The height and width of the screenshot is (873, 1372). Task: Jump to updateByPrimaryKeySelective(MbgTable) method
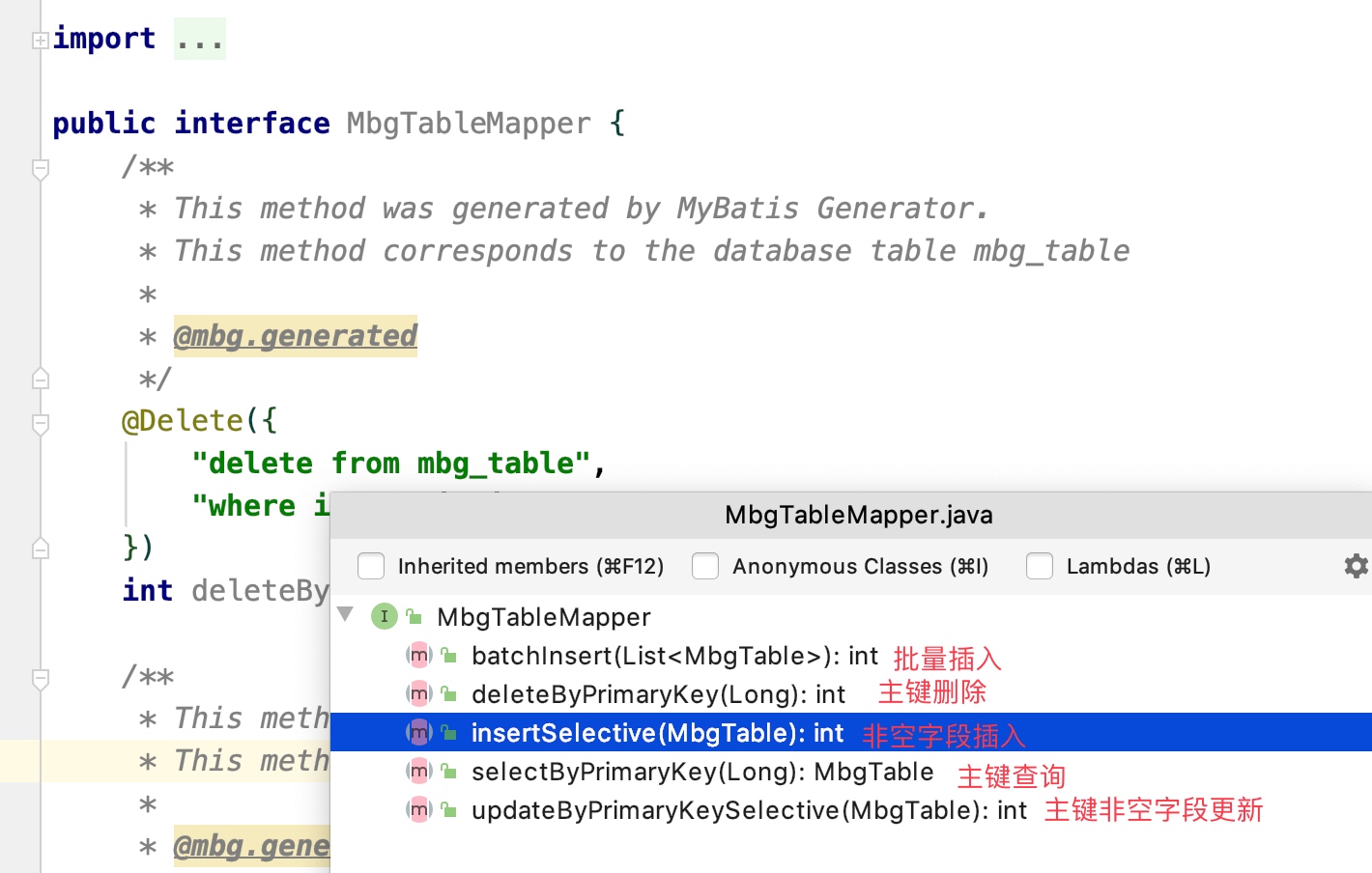pos(748,810)
